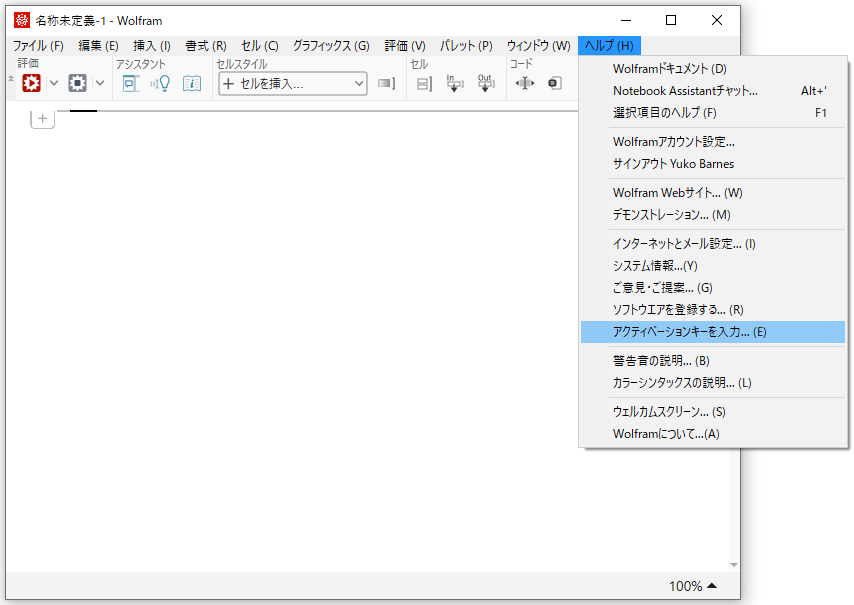Viewport: 854px width, 605px height.
Task: Click the In cell insert icon
Action: point(455,83)
